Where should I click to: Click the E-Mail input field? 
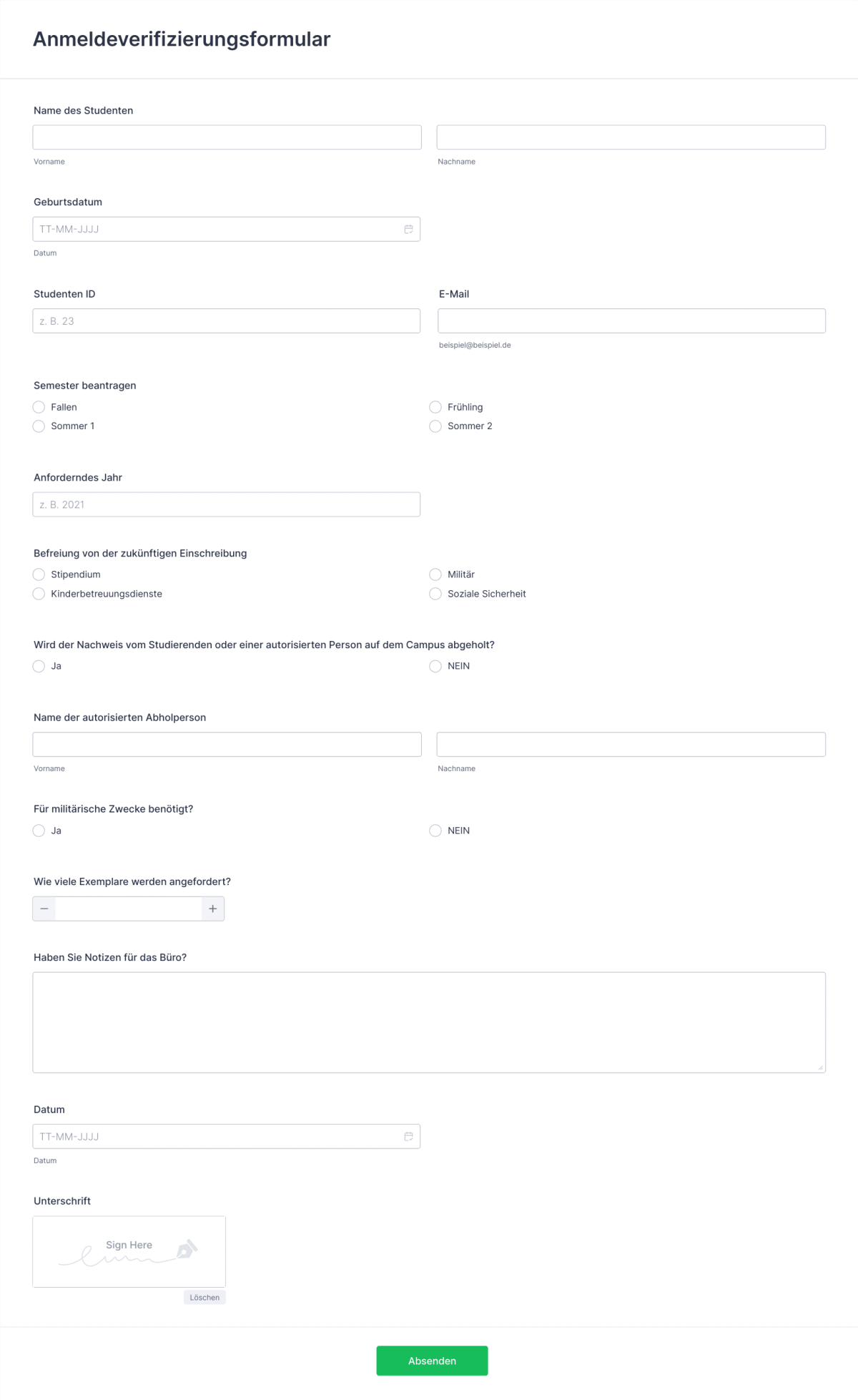[x=631, y=320]
